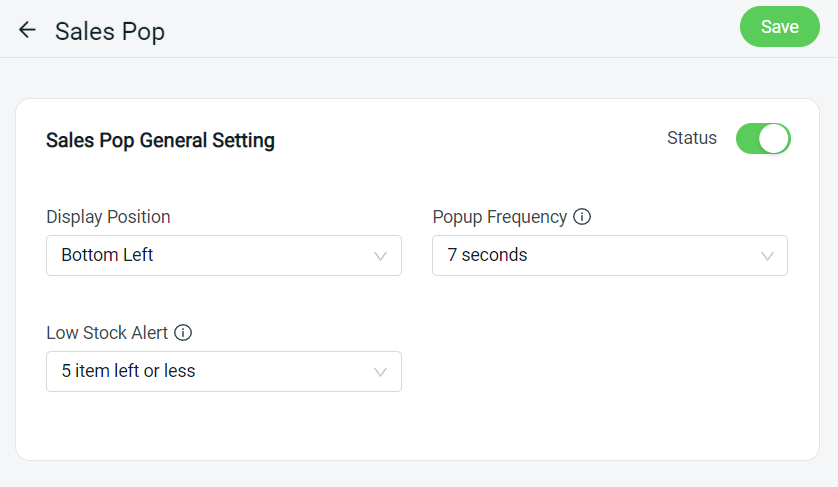Toggle the Status switch off
Image resolution: width=838 pixels, height=487 pixels.
(x=763, y=138)
